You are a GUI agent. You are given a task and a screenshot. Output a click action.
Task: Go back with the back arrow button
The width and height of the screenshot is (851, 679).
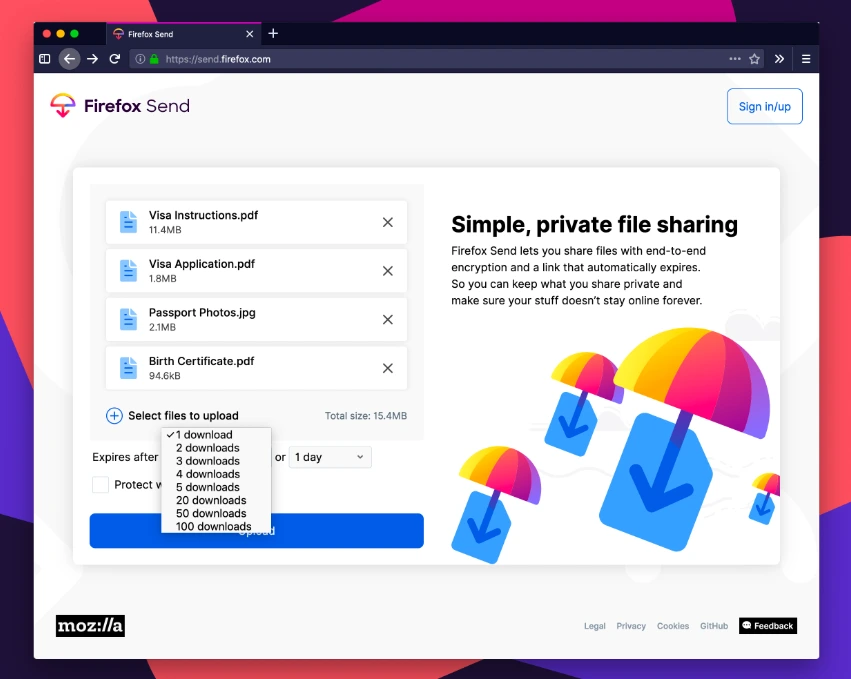tap(69, 59)
